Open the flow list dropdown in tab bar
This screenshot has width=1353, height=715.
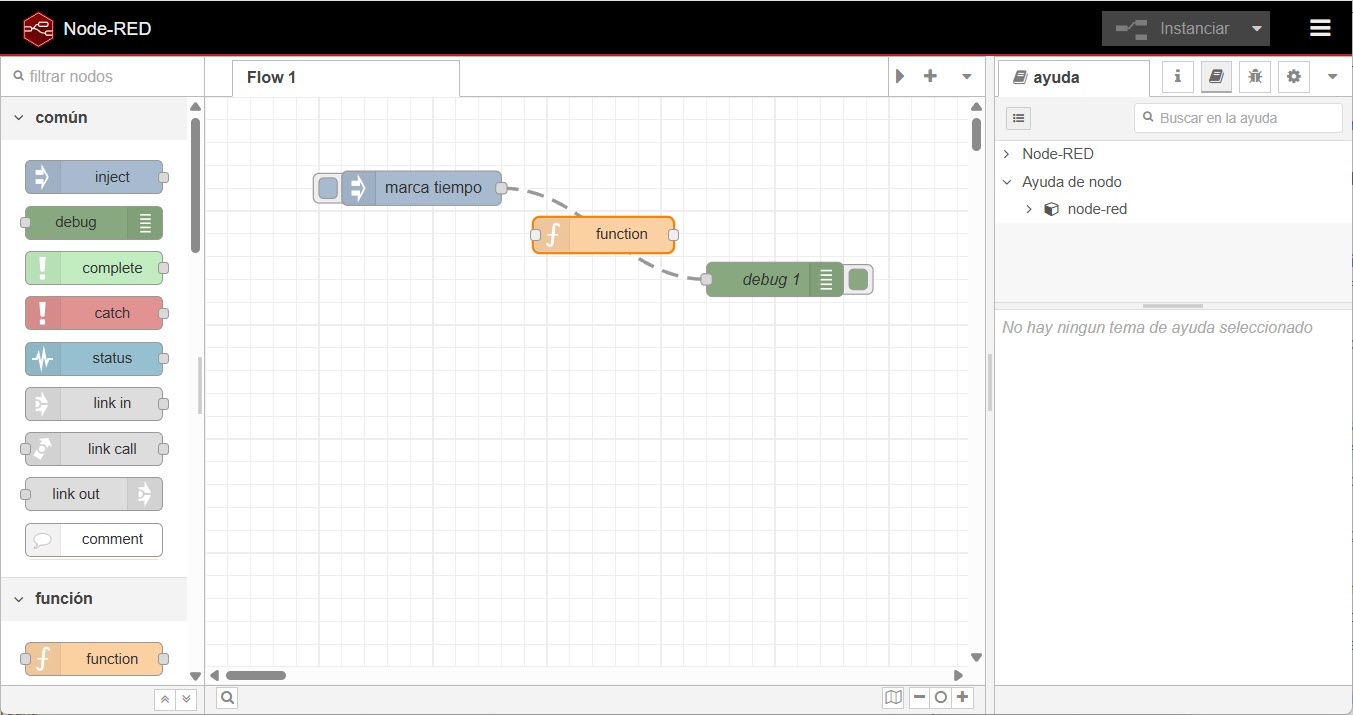(x=966, y=76)
